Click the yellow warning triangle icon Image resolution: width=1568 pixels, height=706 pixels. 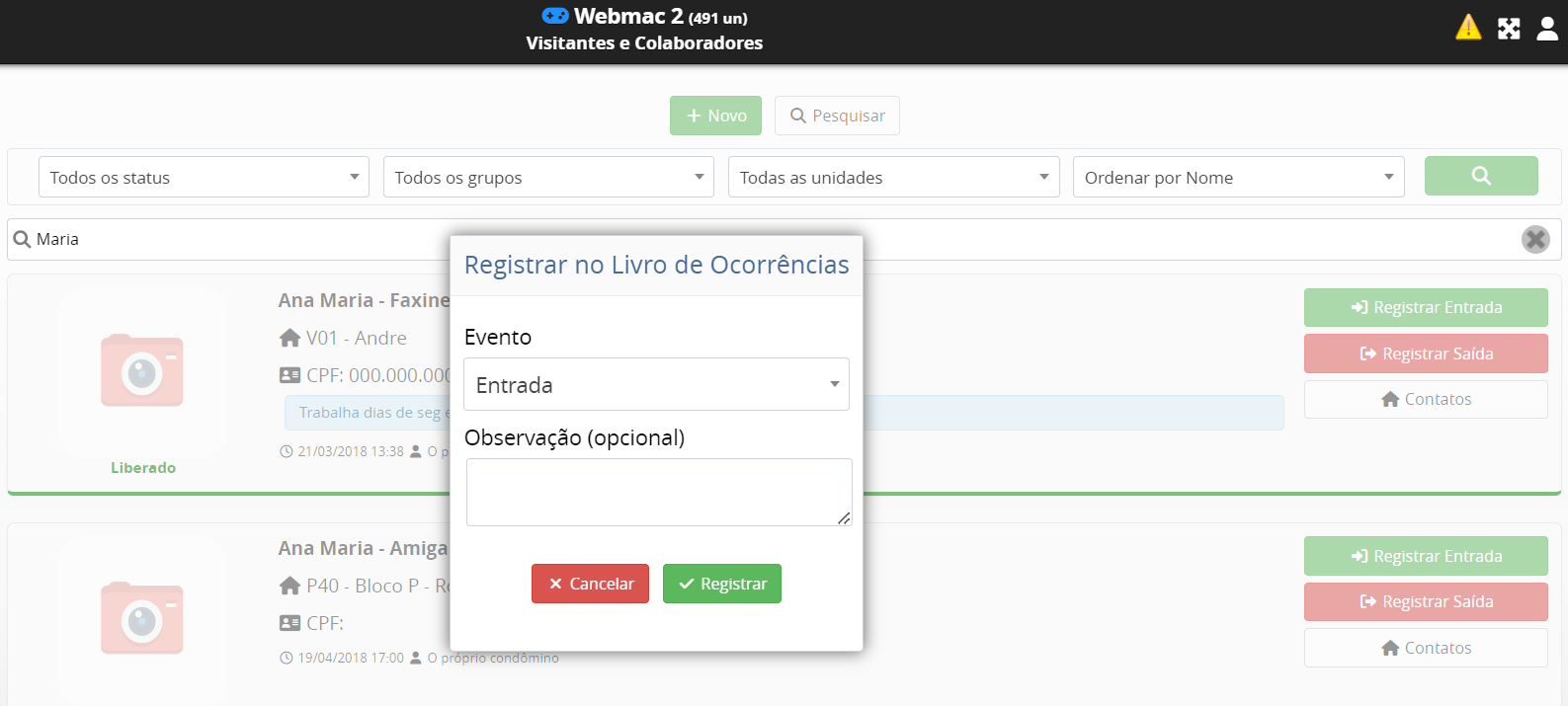(x=1468, y=28)
